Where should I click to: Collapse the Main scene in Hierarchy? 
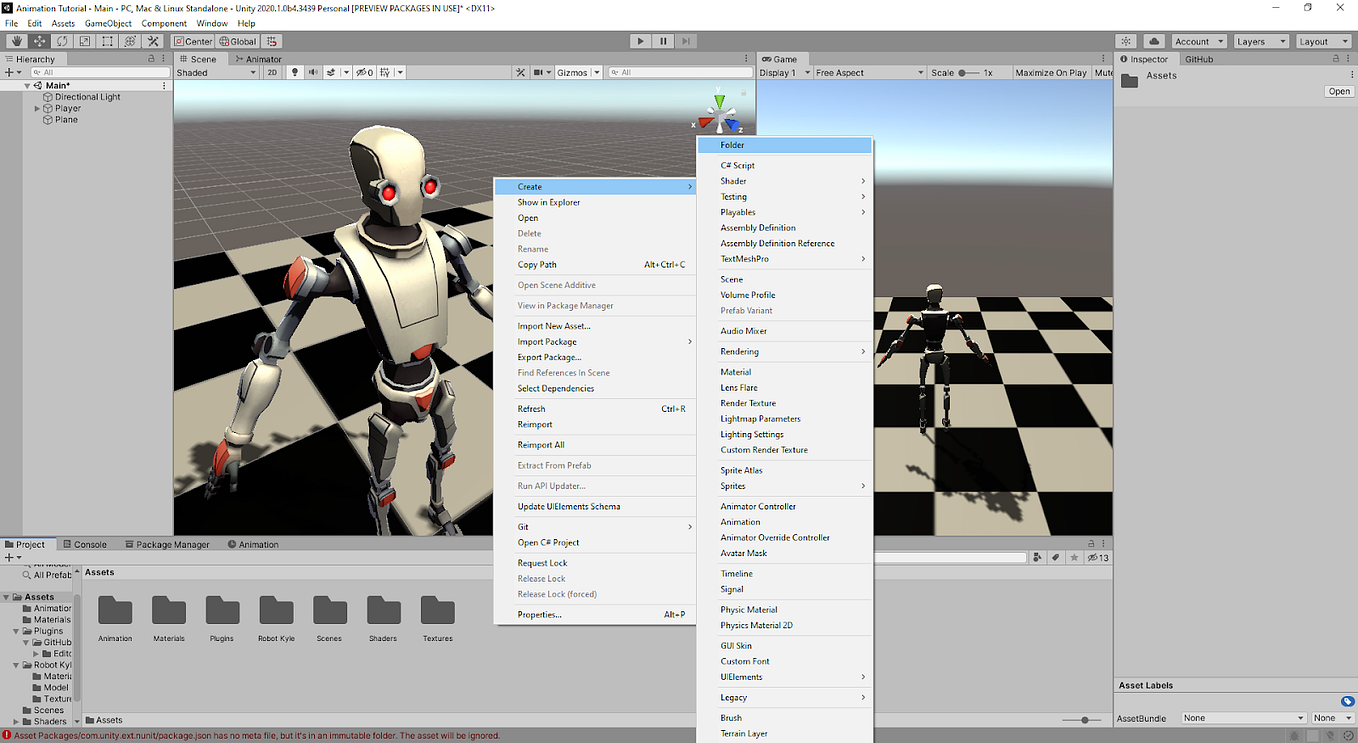pyautogui.click(x=27, y=84)
